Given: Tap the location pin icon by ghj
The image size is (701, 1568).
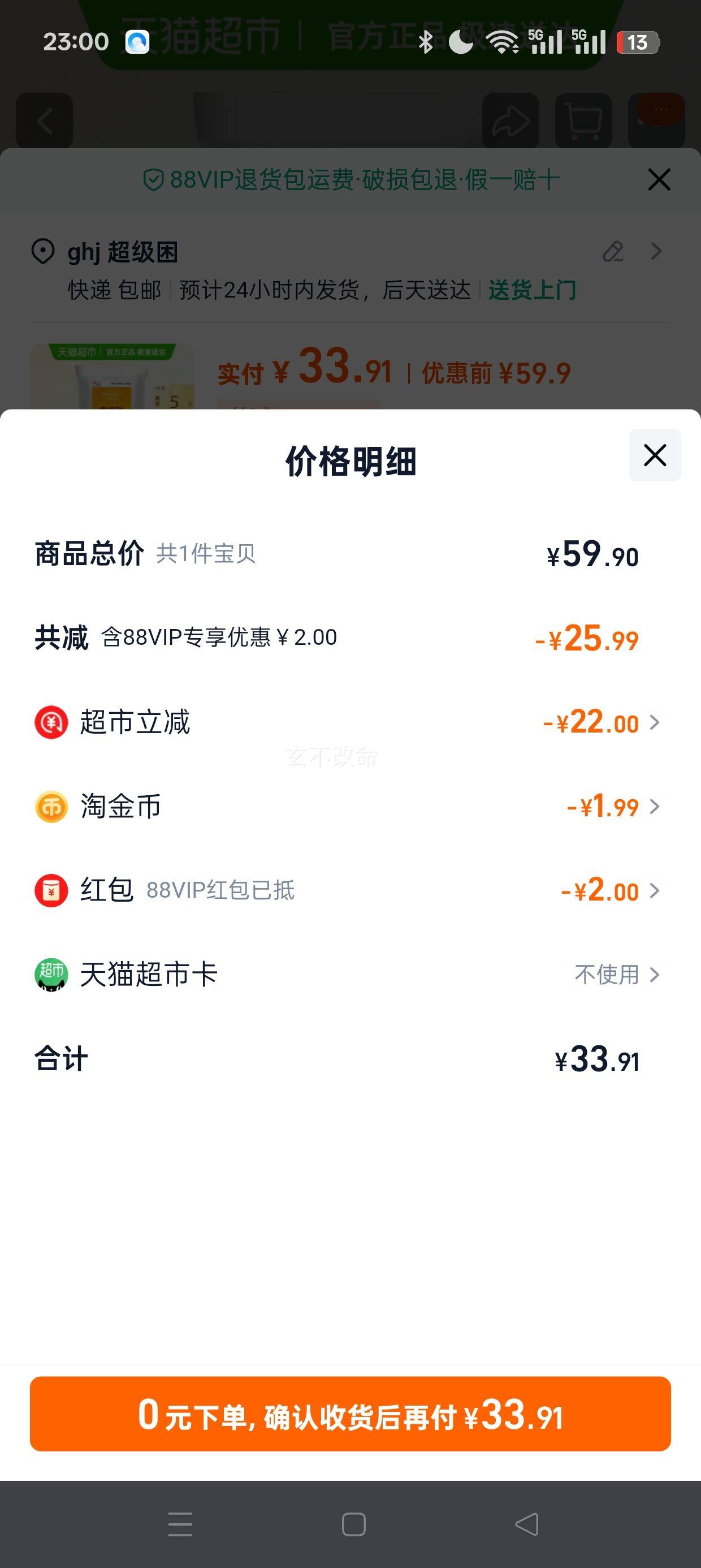Looking at the screenshot, I should [x=42, y=251].
